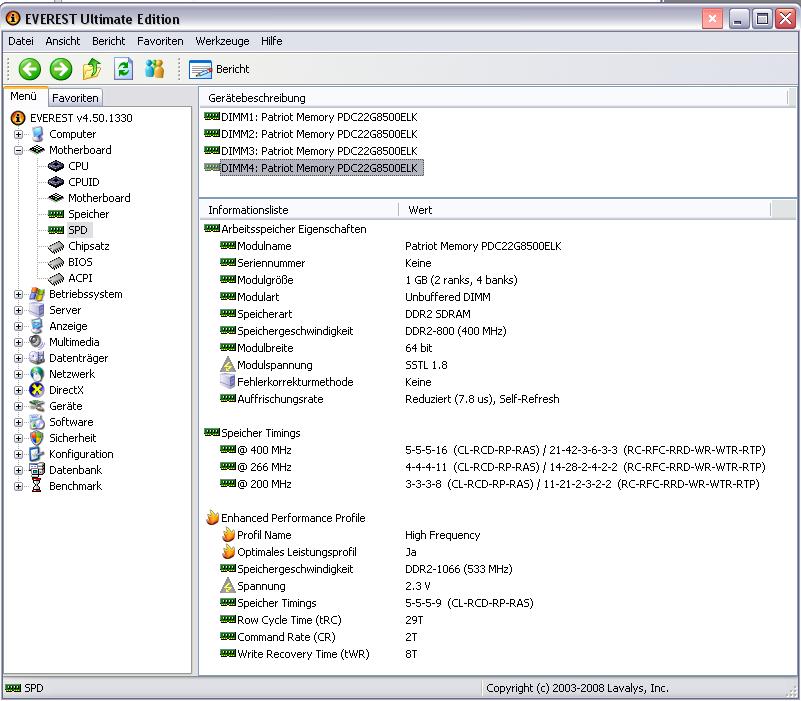Select the BIOS icon in tree
The width and height of the screenshot is (801, 701).
click(56, 263)
